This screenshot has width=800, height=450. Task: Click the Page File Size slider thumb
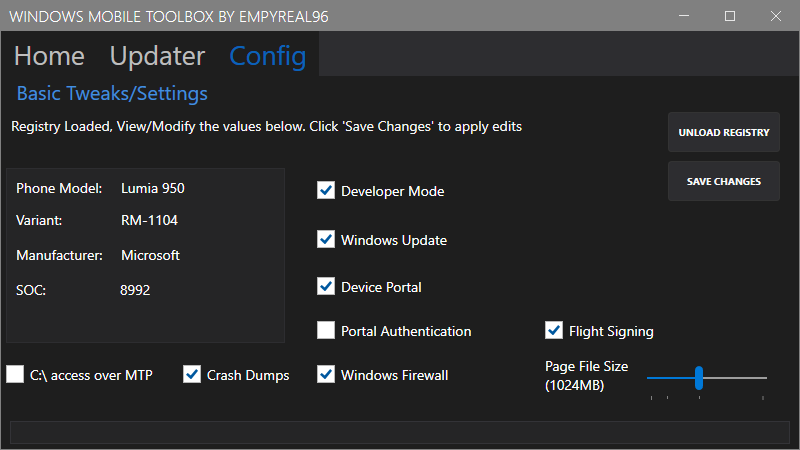pos(699,378)
